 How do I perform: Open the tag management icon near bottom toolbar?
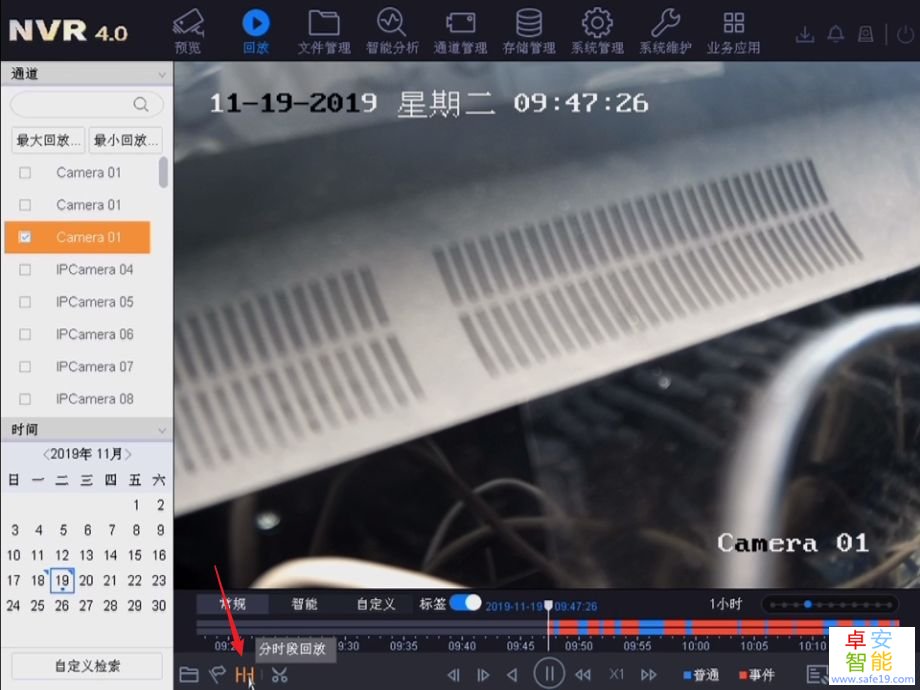[x=217, y=674]
